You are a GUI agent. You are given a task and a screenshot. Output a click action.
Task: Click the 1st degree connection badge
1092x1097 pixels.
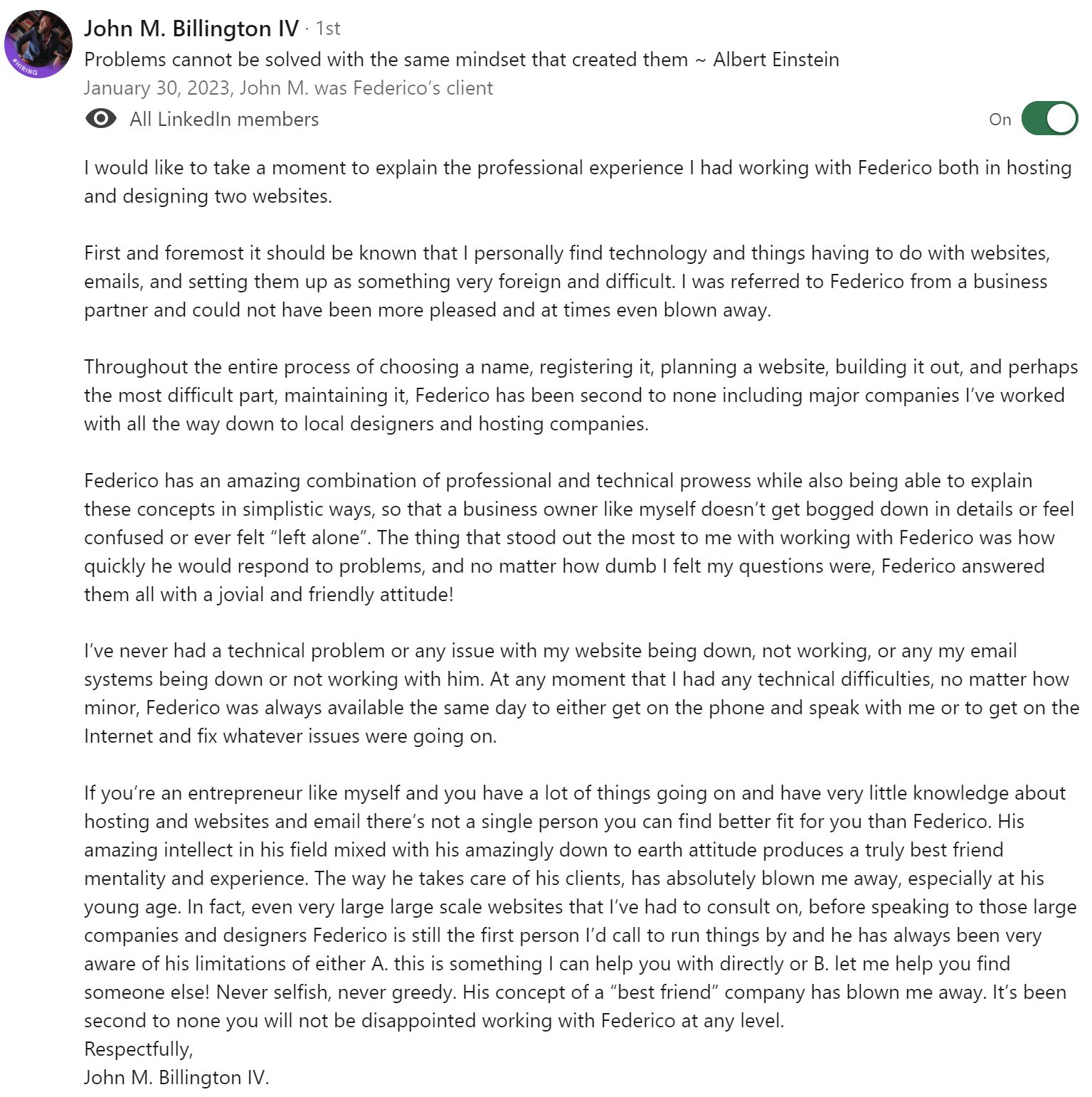(328, 28)
